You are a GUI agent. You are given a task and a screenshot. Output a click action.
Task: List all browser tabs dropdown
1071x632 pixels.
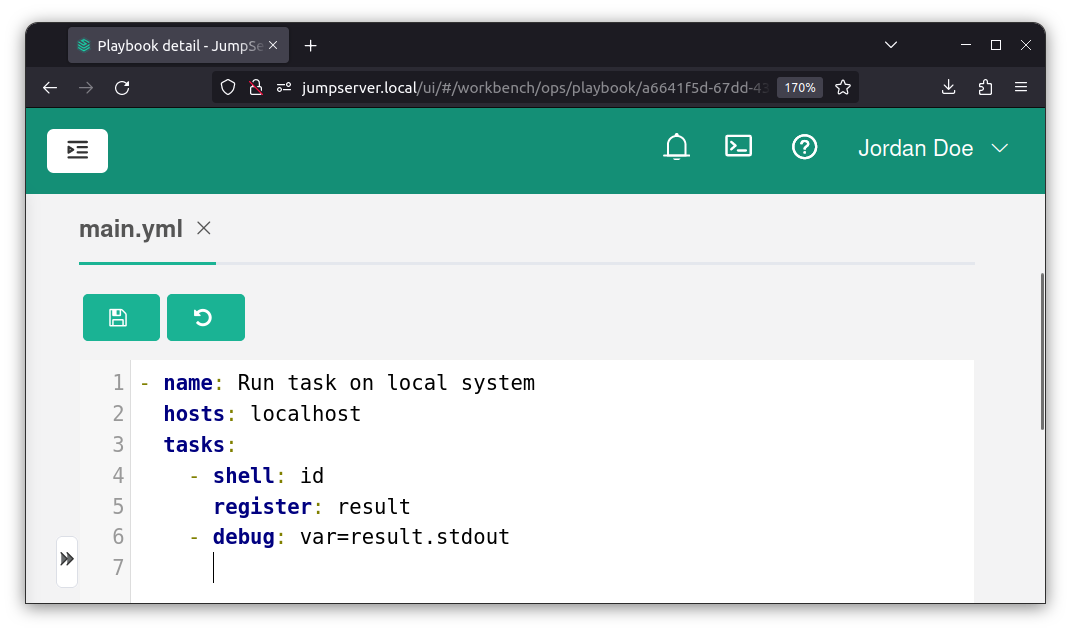coord(891,45)
